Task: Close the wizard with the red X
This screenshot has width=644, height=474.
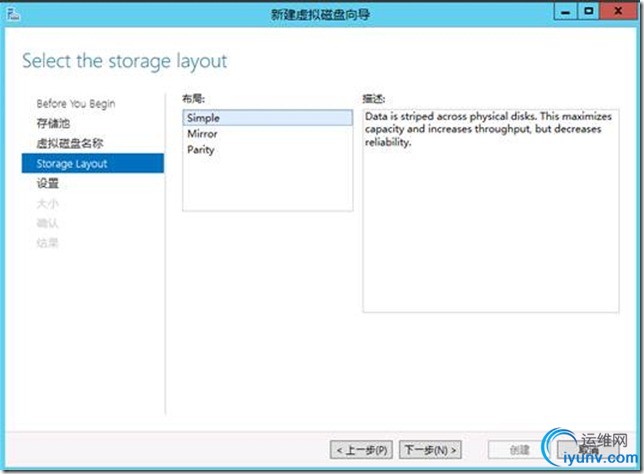Action: [618, 11]
